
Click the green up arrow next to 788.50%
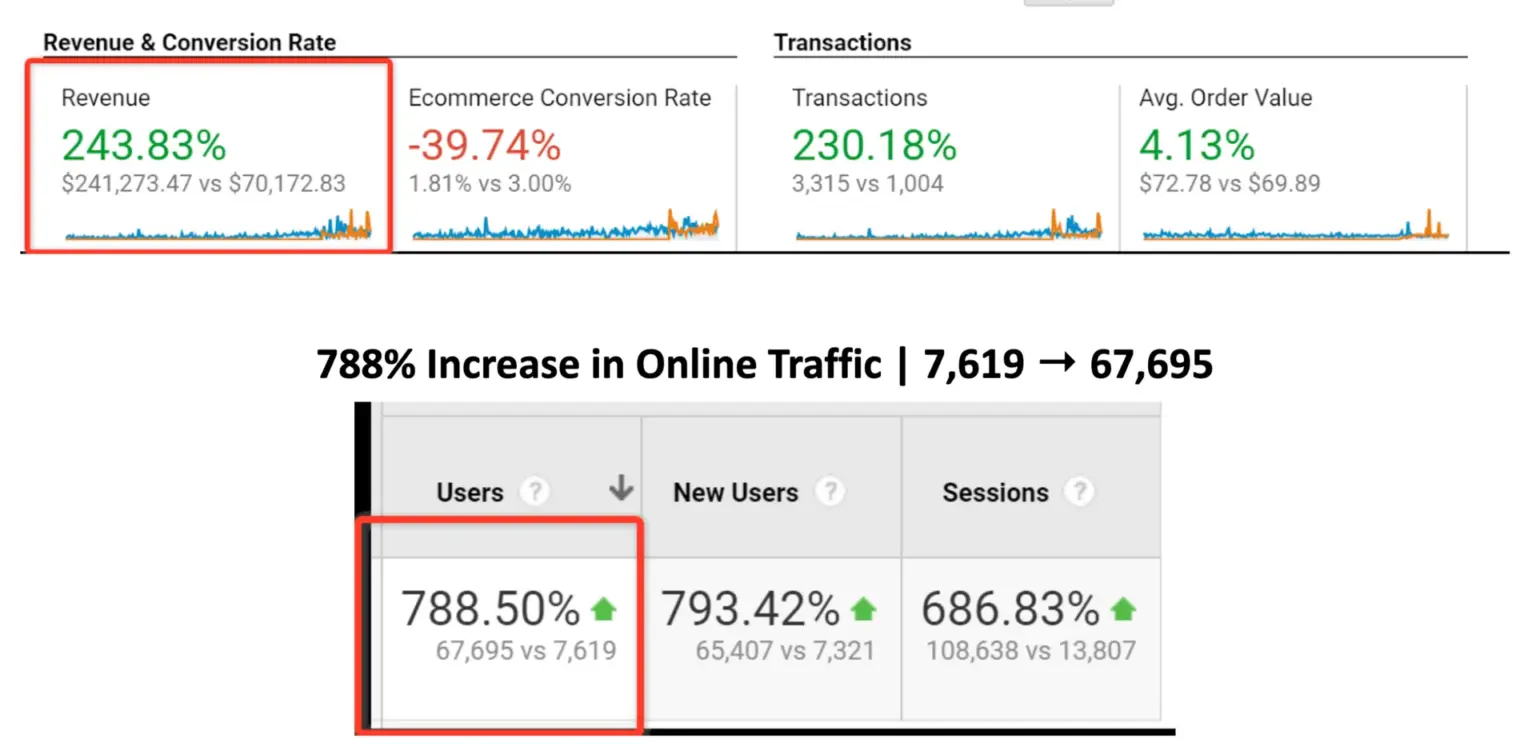tap(604, 608)
